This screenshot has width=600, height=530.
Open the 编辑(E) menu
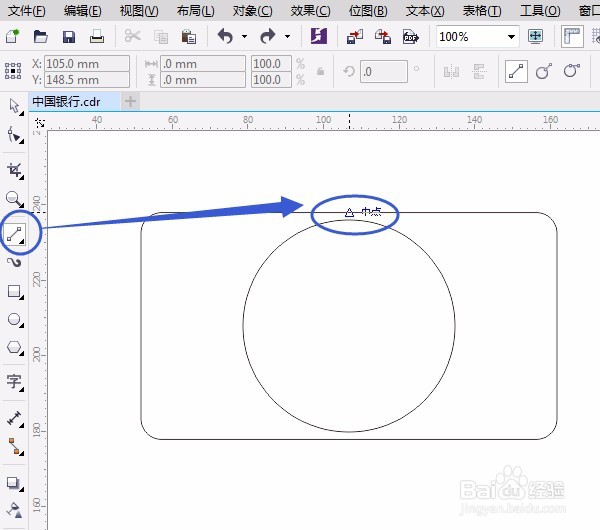click(83, 11)
